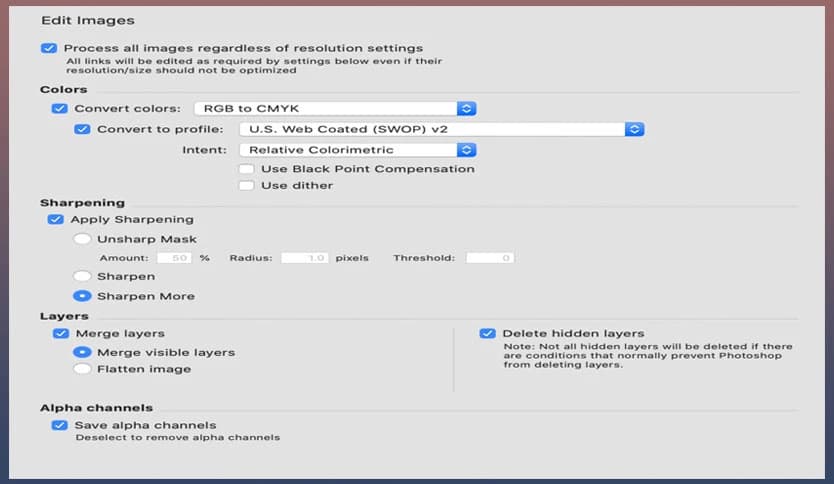Uncheck Process all images regardless of resolution
This screenshot has height=484, width=834.
pos(49,48)
